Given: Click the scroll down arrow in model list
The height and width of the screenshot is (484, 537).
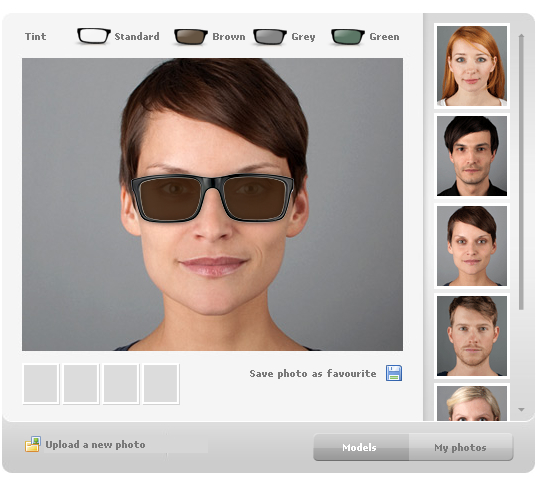Looking at the screenshot, I should [x=521, y=410].
